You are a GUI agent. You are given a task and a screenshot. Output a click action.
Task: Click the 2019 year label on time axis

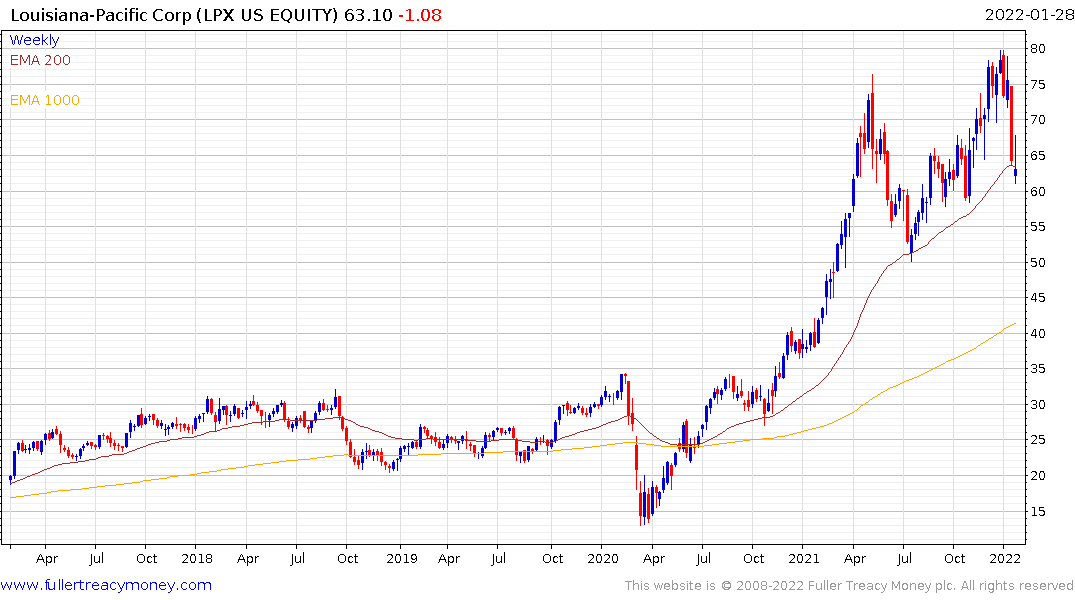click(402, 558)
